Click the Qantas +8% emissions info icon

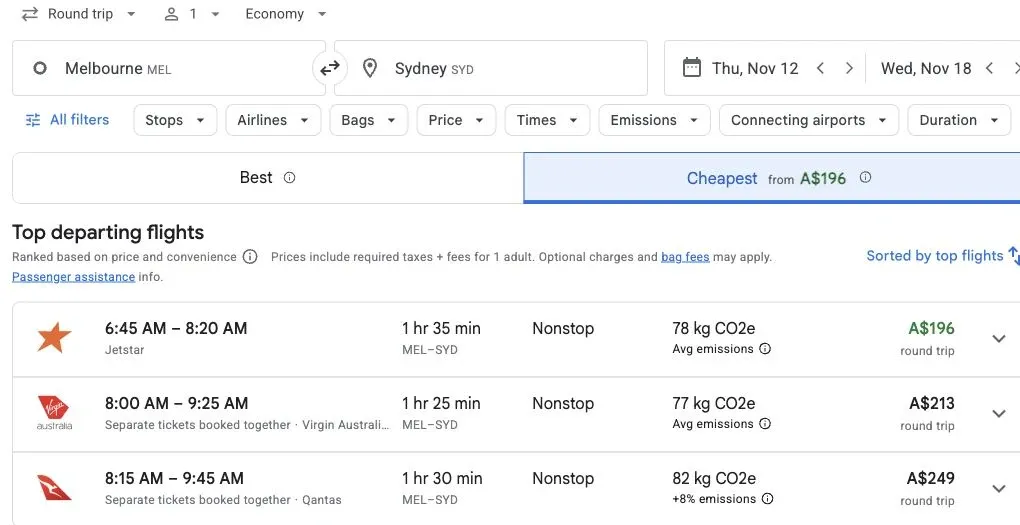click(x=768, y=499)
